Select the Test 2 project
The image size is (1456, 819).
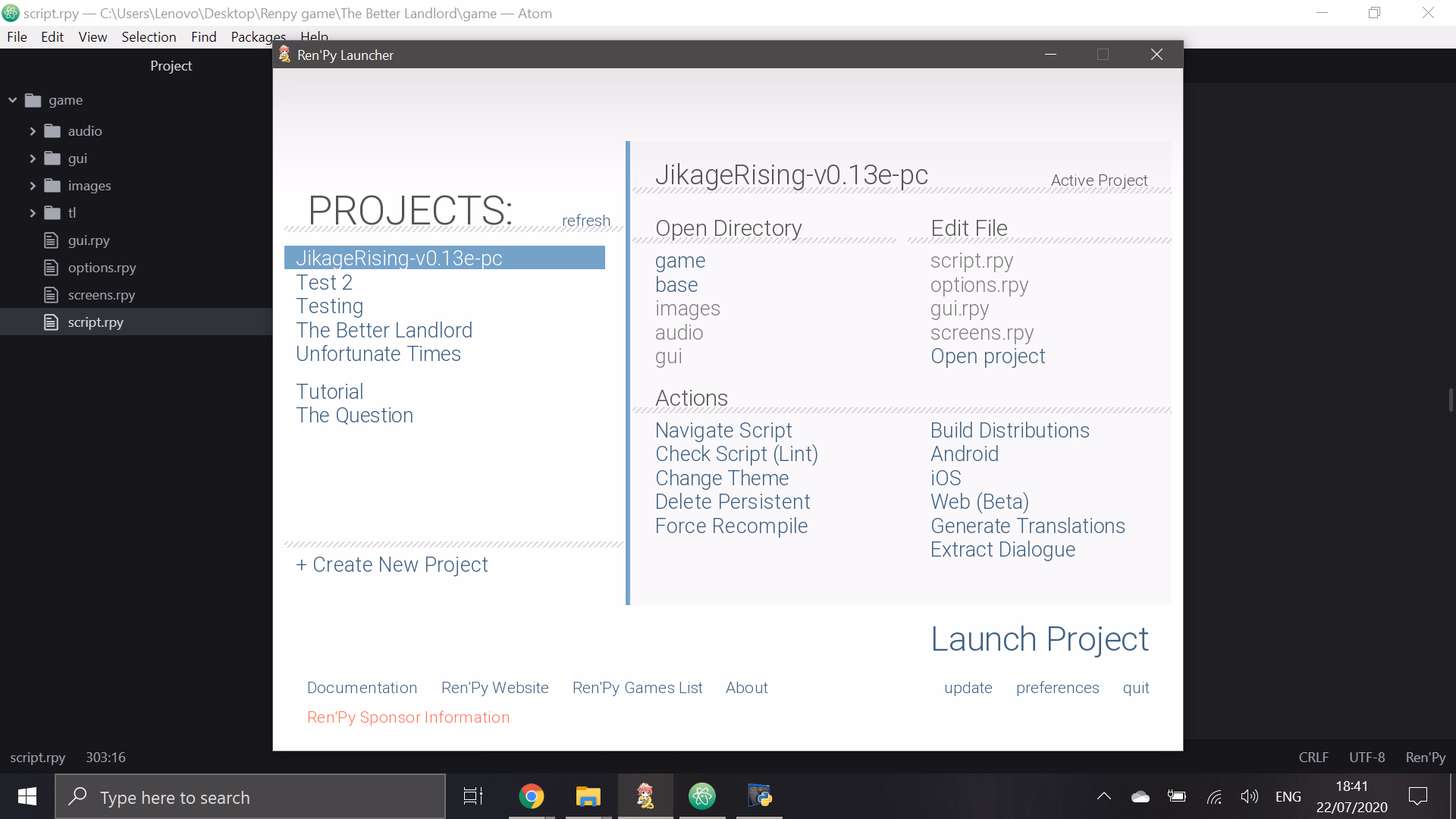click(324, 282)
